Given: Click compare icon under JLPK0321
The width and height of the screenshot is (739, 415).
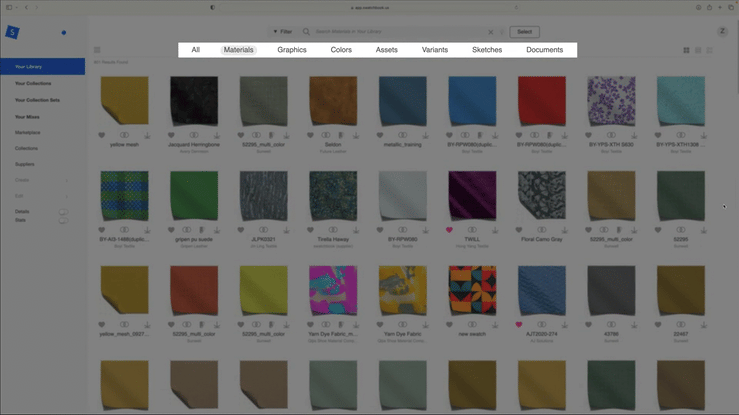Looking at the screenshot, I should click(x=263, y=230).
